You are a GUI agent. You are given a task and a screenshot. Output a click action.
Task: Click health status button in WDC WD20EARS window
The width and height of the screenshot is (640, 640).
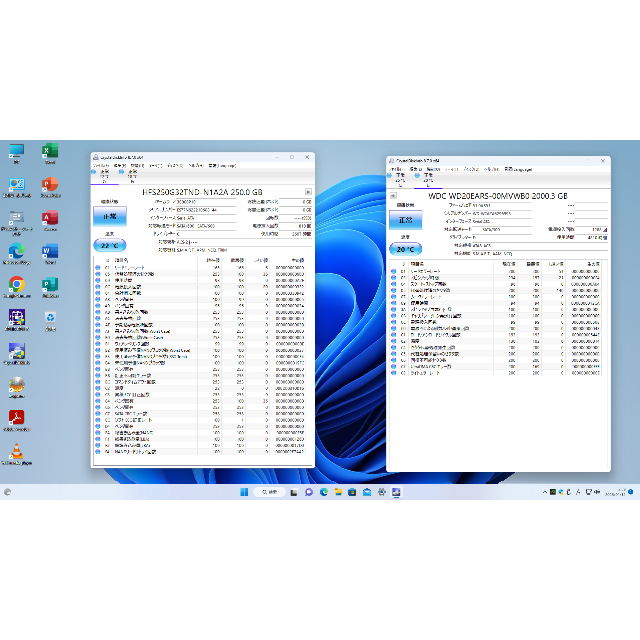click(x=405, y=220)
